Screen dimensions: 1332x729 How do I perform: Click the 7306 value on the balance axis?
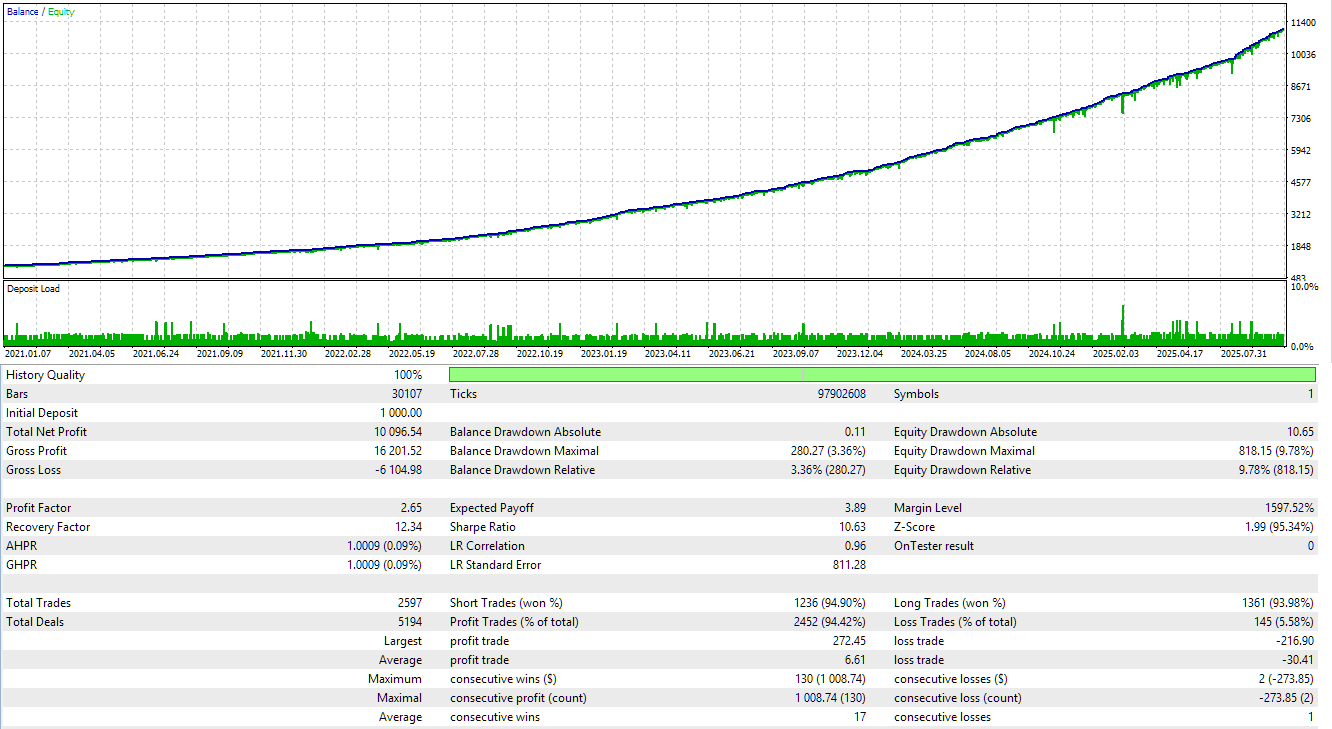pyautogui.click(x=1301, y=119)
